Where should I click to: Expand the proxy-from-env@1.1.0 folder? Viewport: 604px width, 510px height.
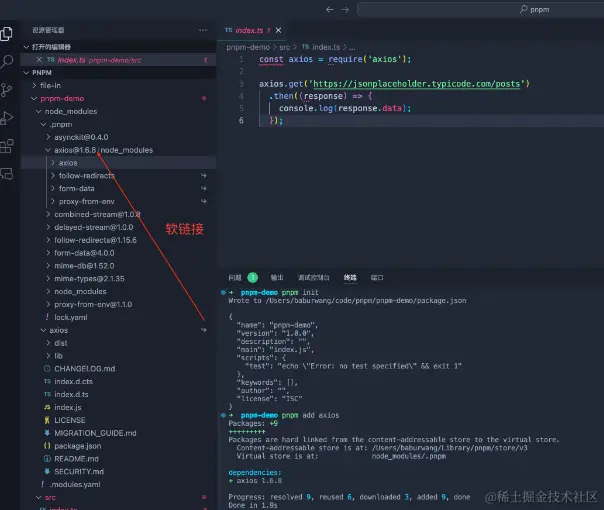(118, 304)
